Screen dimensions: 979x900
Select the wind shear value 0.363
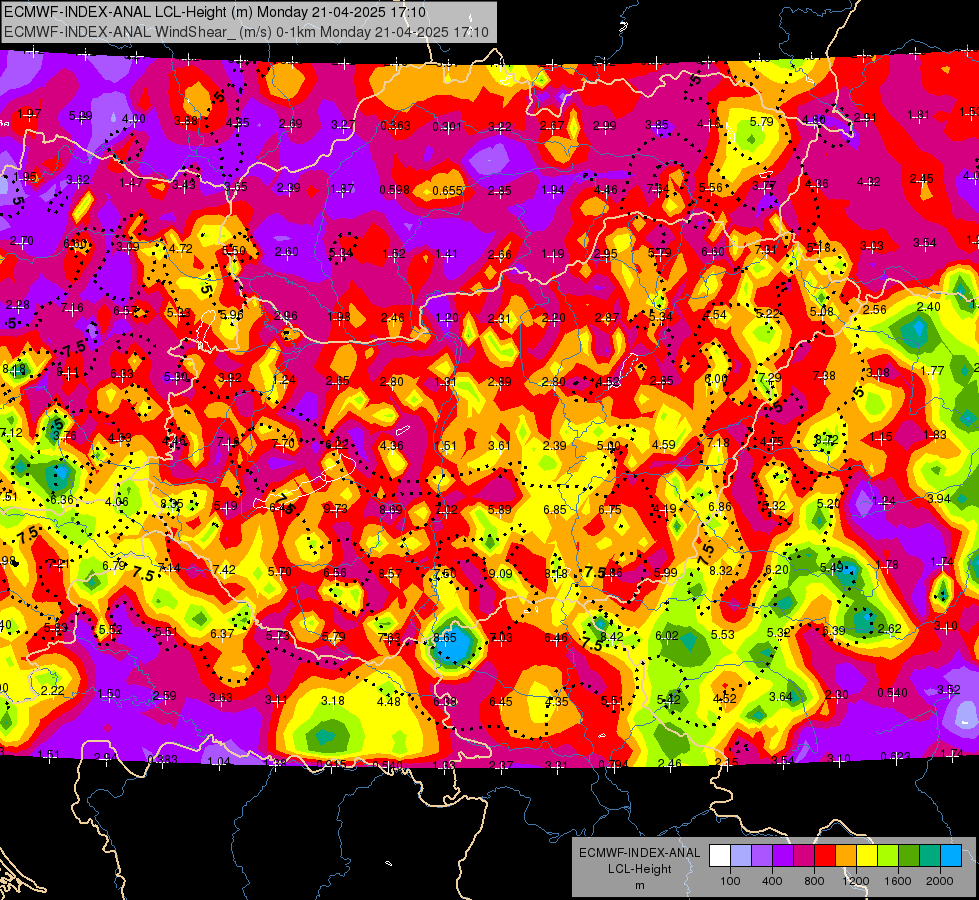pyautogui.click(x=395, y=126)
